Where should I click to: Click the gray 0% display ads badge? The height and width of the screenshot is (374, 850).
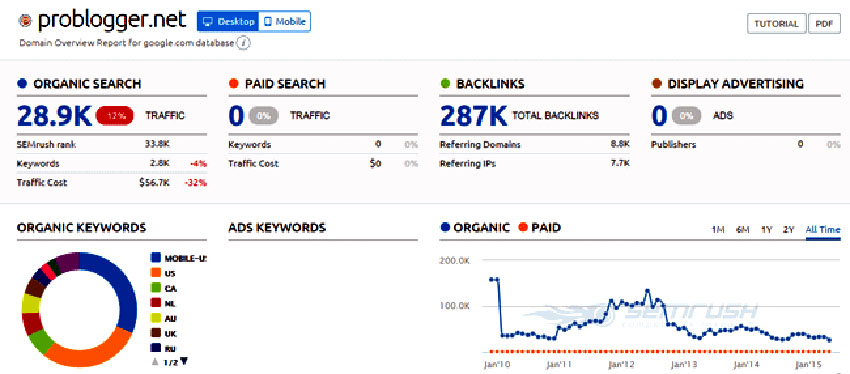[x=686, y=115]
